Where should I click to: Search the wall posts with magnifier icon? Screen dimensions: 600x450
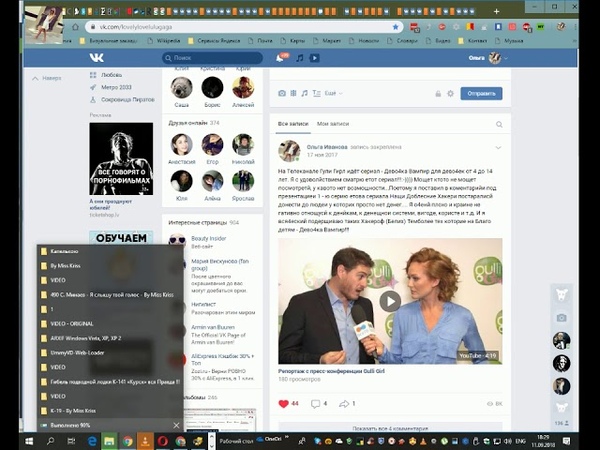[x=497, y=123]
